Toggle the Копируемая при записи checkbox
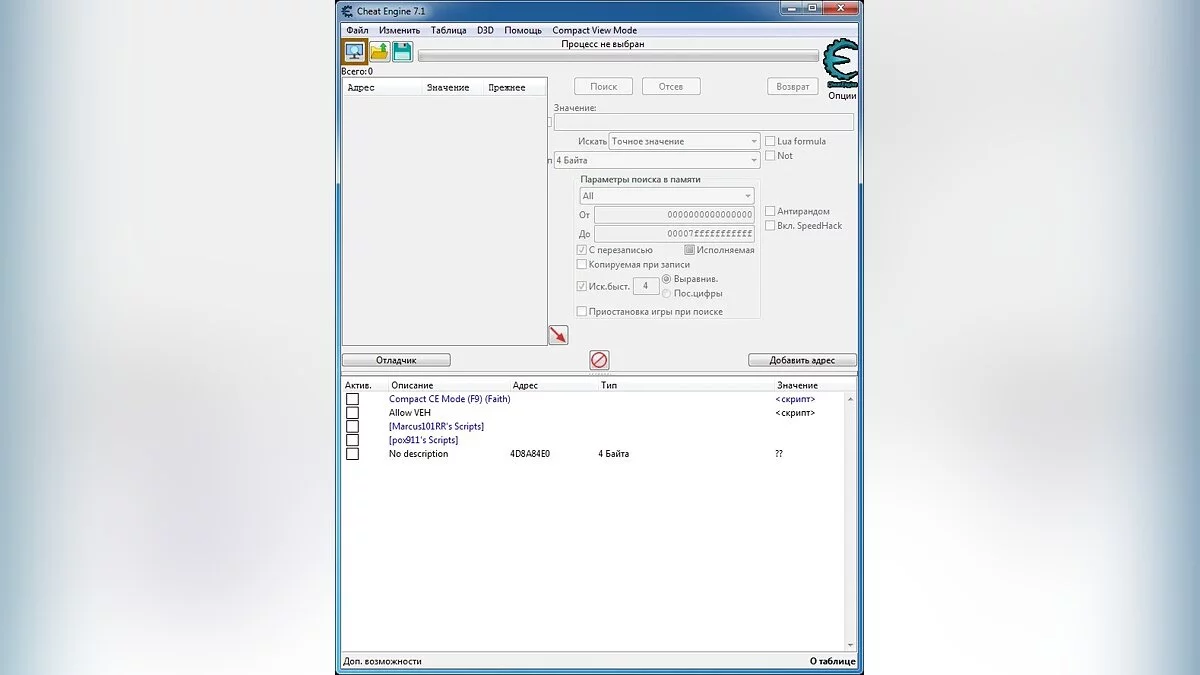Image resolution: width=1200 pixels, height=675 pixels. [x=582, y=264]
